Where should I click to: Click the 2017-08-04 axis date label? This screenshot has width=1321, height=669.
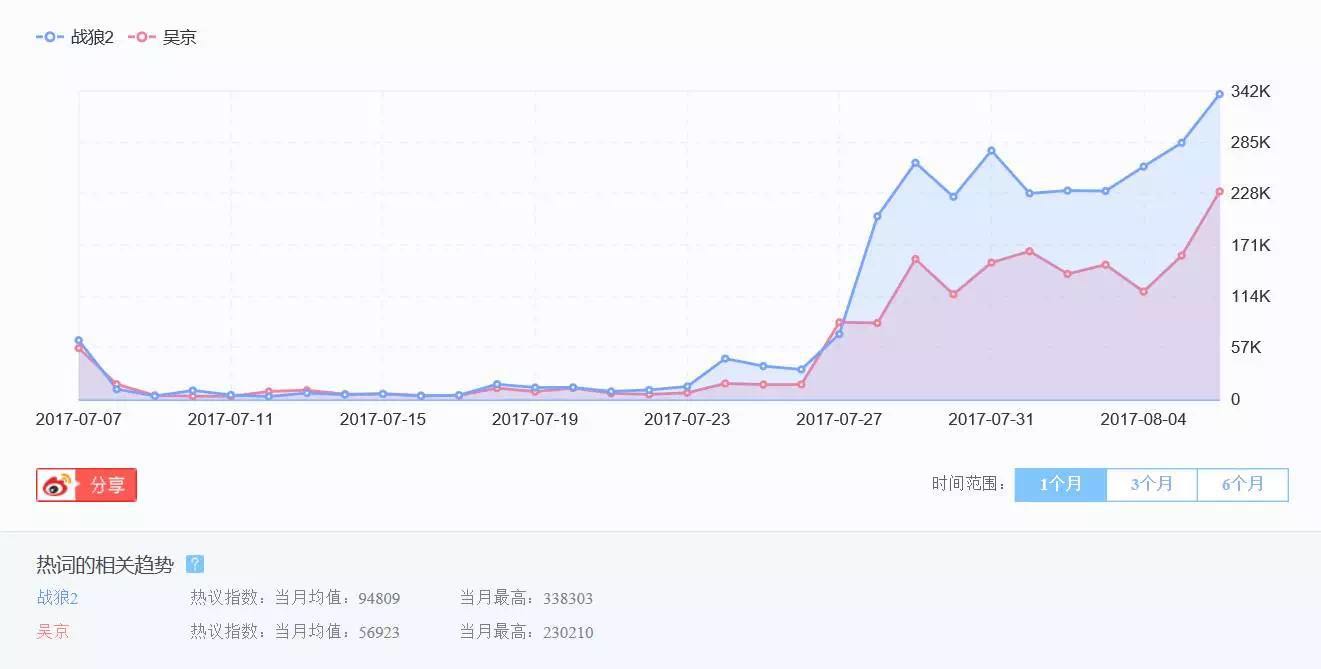pos(1143,419)
